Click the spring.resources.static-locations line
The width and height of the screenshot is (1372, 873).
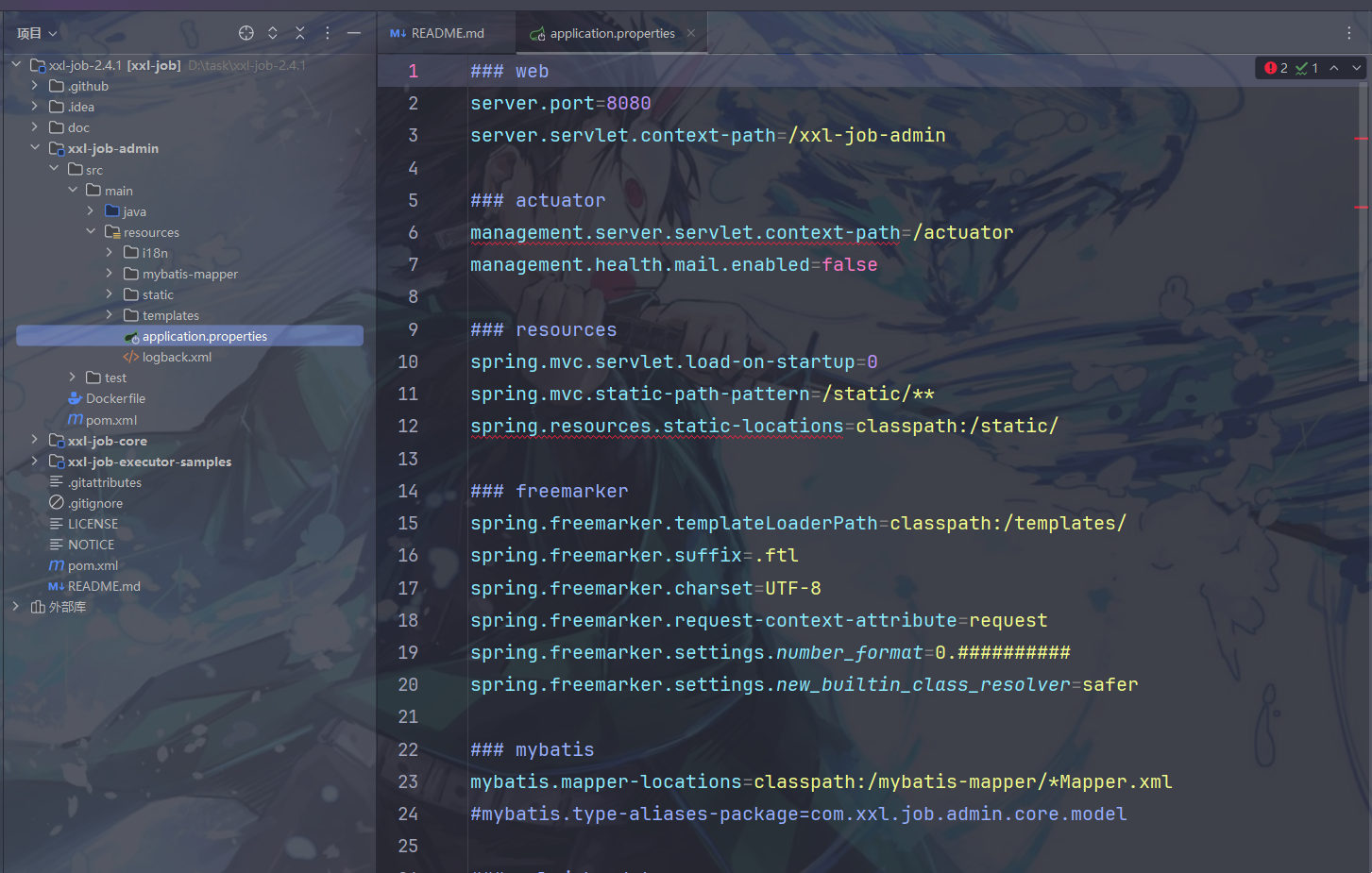[x=765, y=426]
